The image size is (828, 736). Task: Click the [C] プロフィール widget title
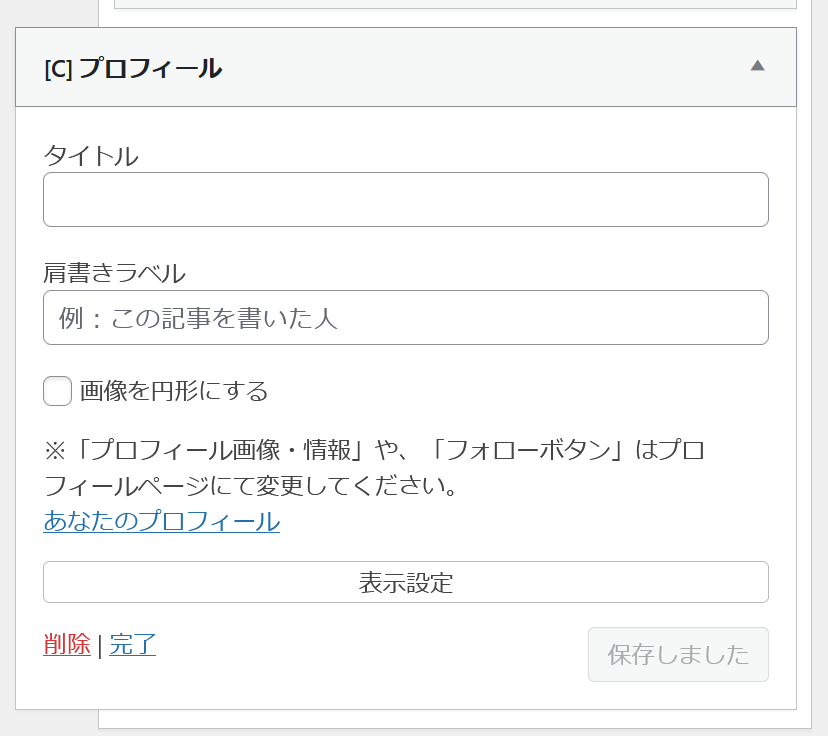(x=133, y=68)
